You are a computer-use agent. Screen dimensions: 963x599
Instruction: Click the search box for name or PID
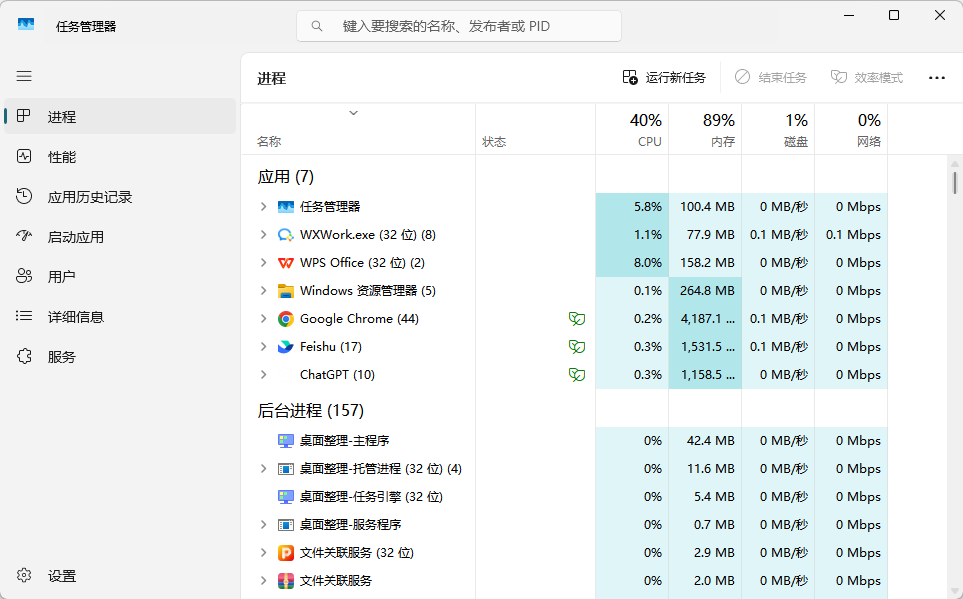459,26
